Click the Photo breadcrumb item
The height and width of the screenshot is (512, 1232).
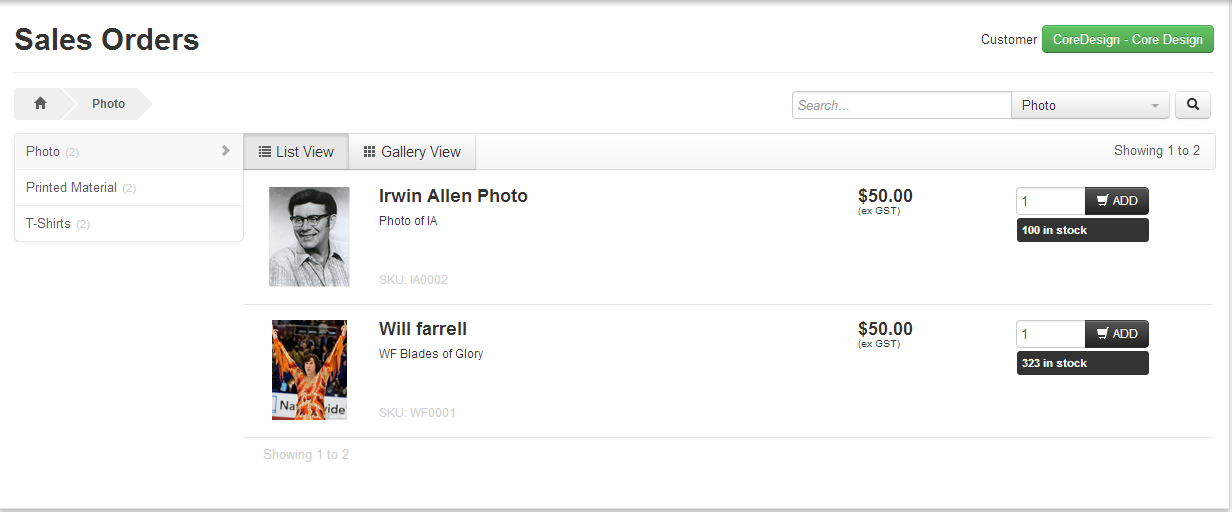point(108,104)
